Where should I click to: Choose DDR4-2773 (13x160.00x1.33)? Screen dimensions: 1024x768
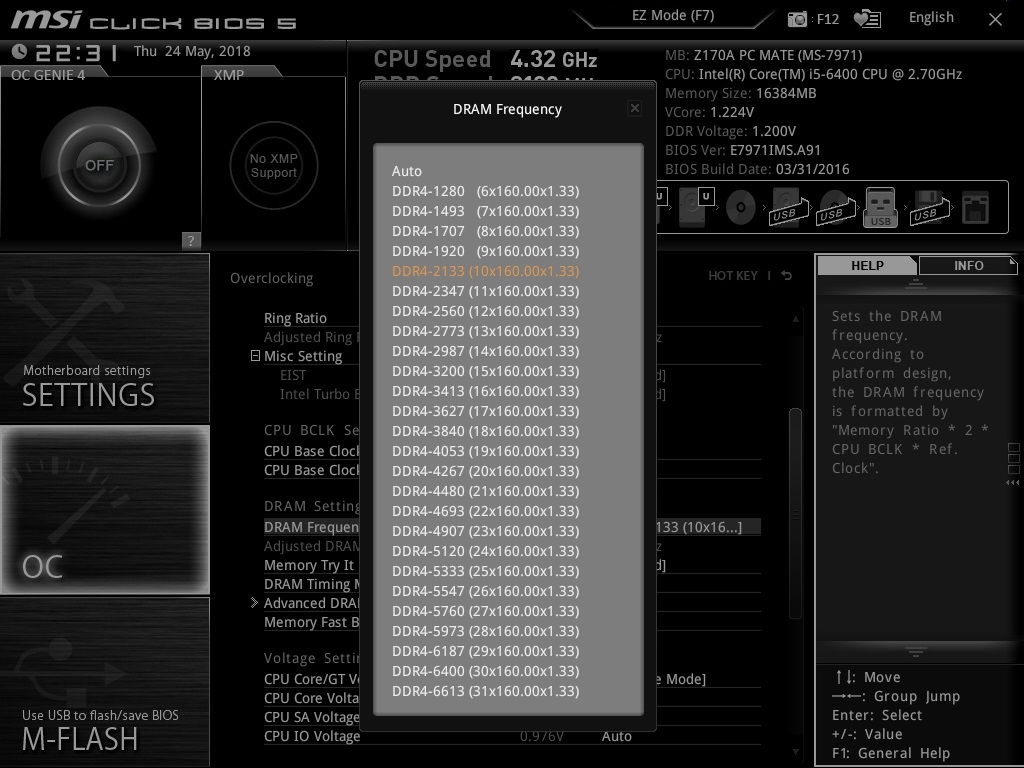[x=485, y=331]
